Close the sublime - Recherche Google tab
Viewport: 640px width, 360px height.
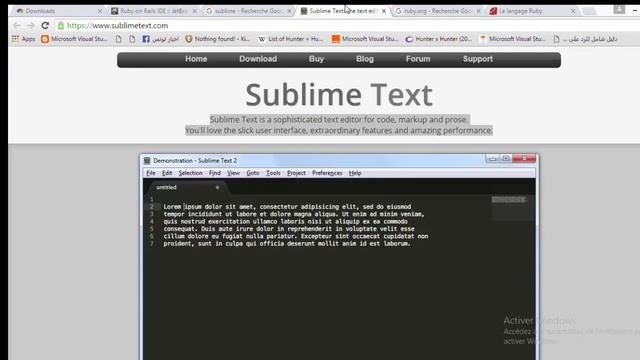click(x=289, y=11)
